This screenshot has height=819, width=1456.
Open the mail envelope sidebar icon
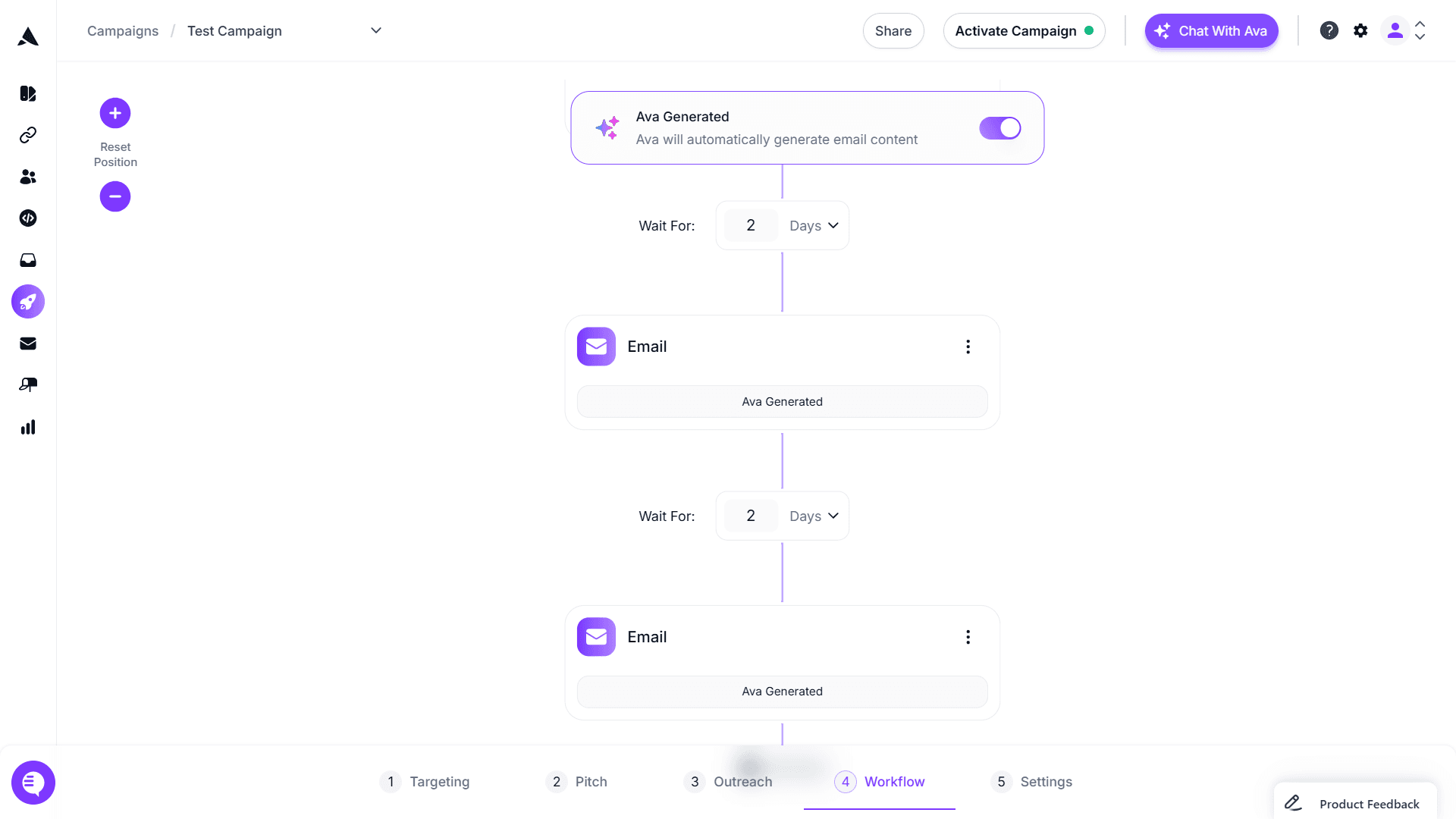pyautogui.click(x=28, y=344)
